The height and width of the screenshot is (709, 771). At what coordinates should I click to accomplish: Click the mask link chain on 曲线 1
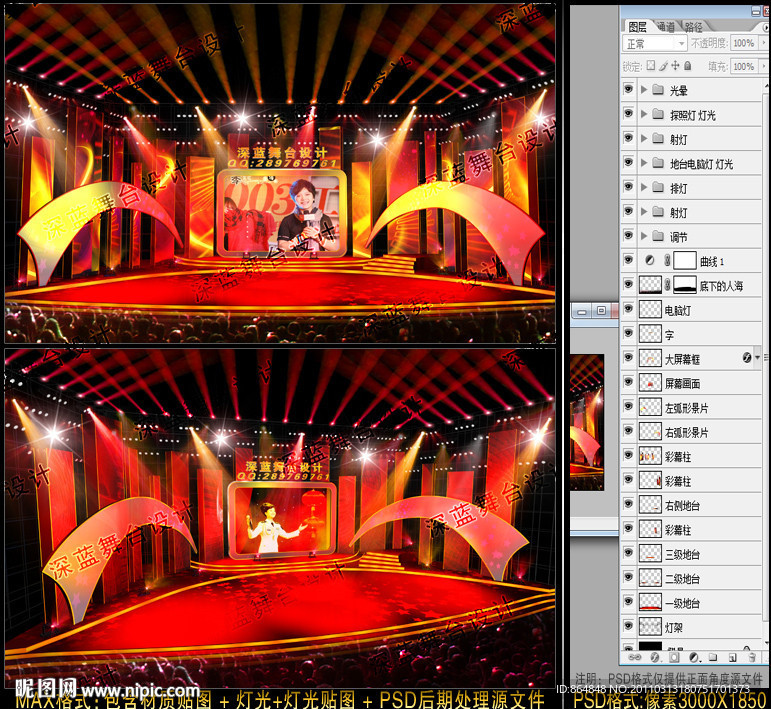click(x=667, y=261)
